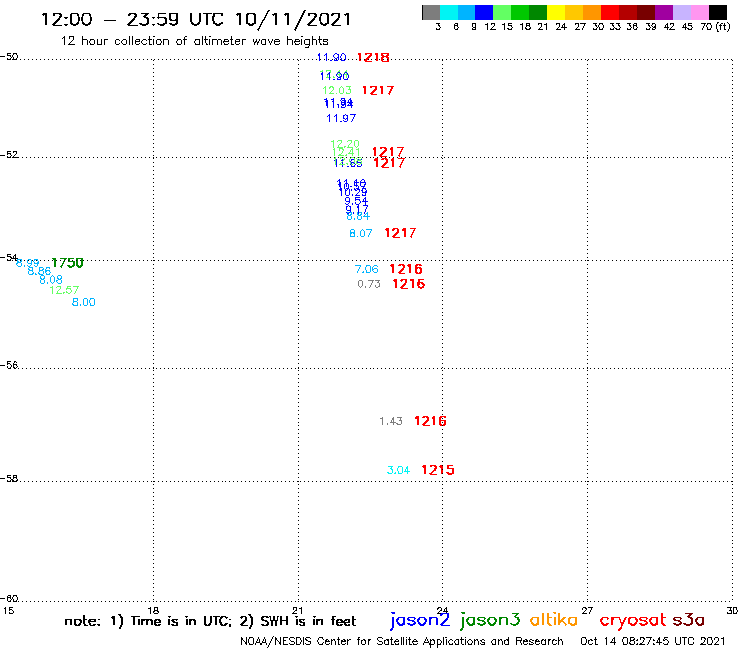
Task: Click the latitude axis label '-60'
Action: [9, 599]
